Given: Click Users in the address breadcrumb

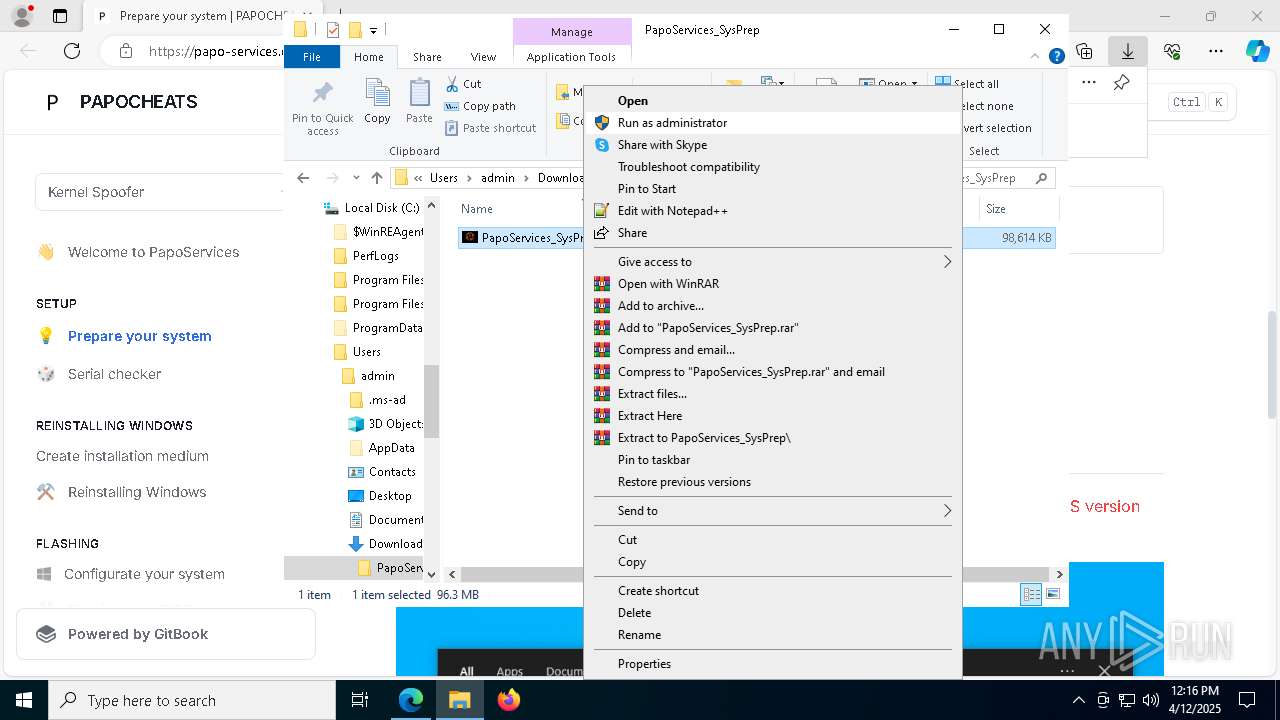Looking at the screenshot, I should 444,178.
